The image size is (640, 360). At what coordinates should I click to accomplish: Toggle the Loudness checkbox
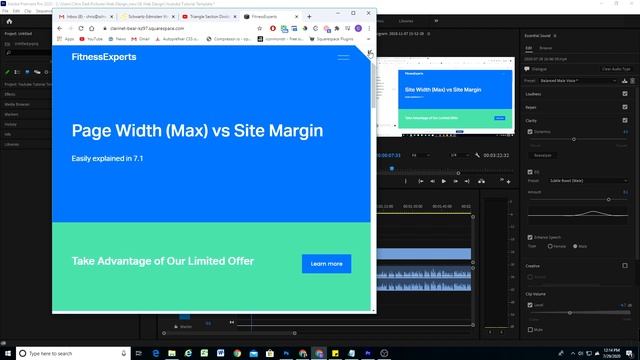625,94
